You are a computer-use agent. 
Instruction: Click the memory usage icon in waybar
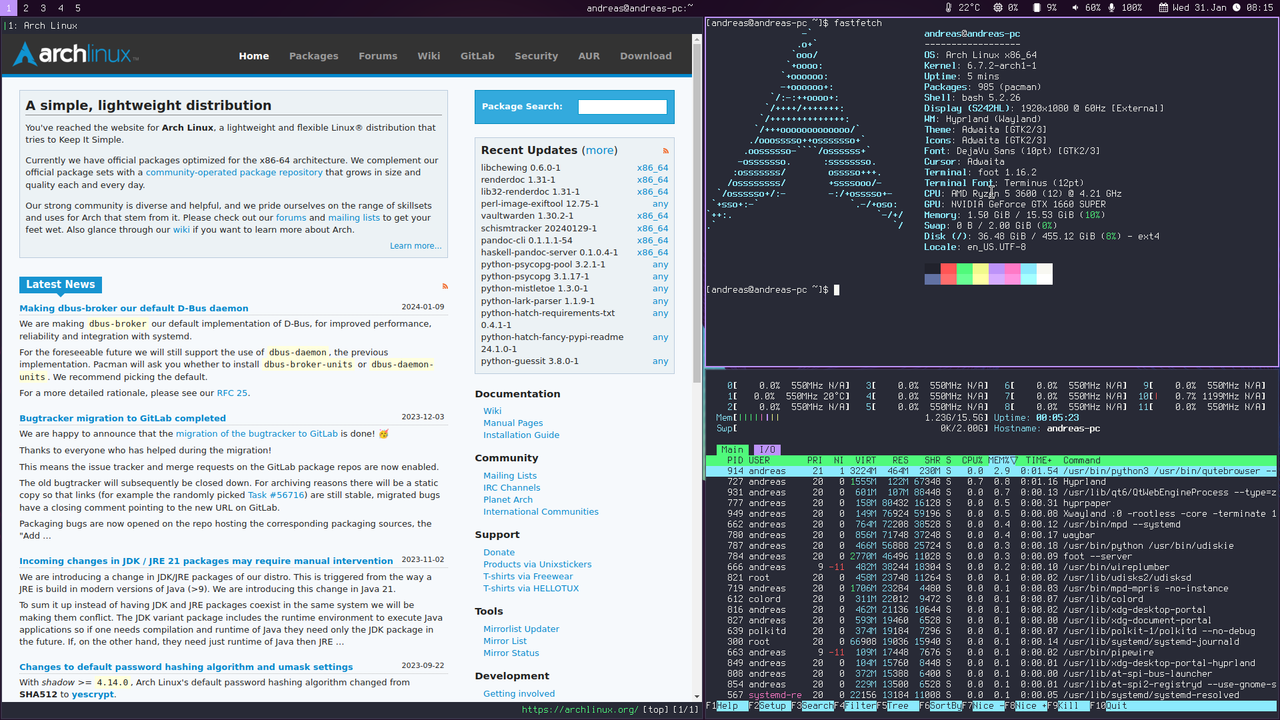coord(1035,7)
